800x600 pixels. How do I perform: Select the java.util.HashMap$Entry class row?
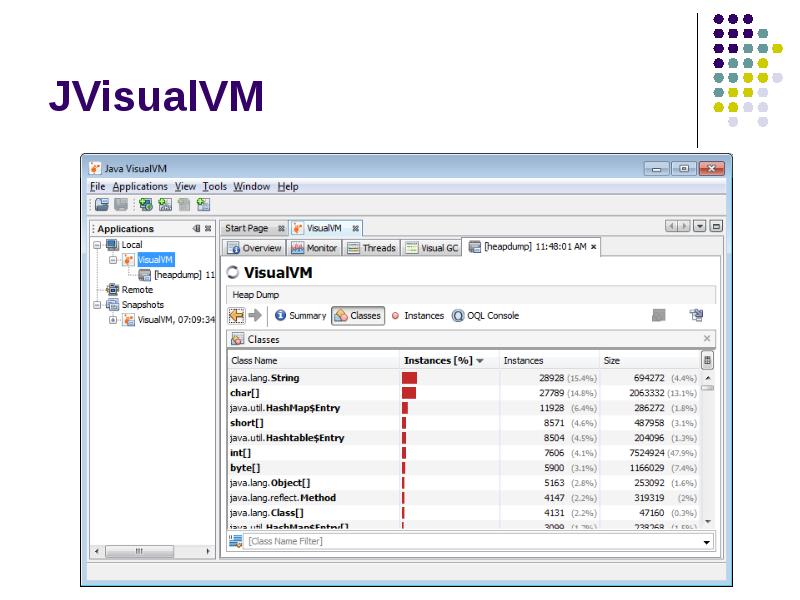(464, 408)
